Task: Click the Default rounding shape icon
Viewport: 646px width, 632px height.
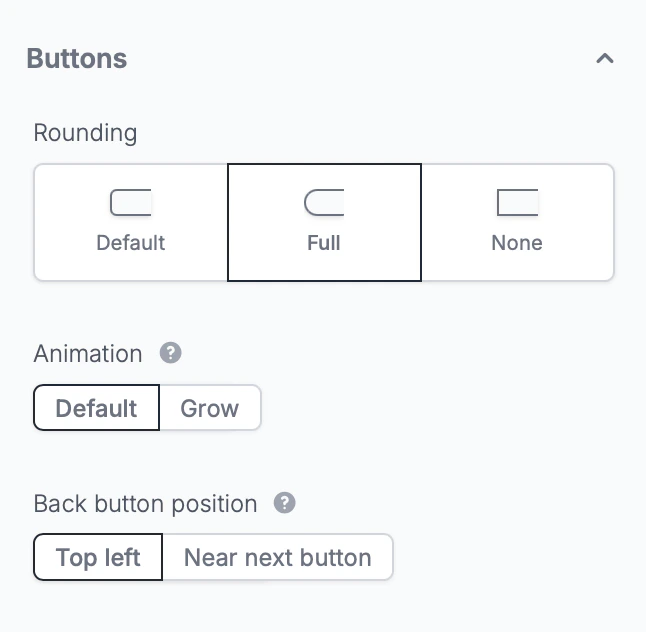Action: click(x=130, y=203)
